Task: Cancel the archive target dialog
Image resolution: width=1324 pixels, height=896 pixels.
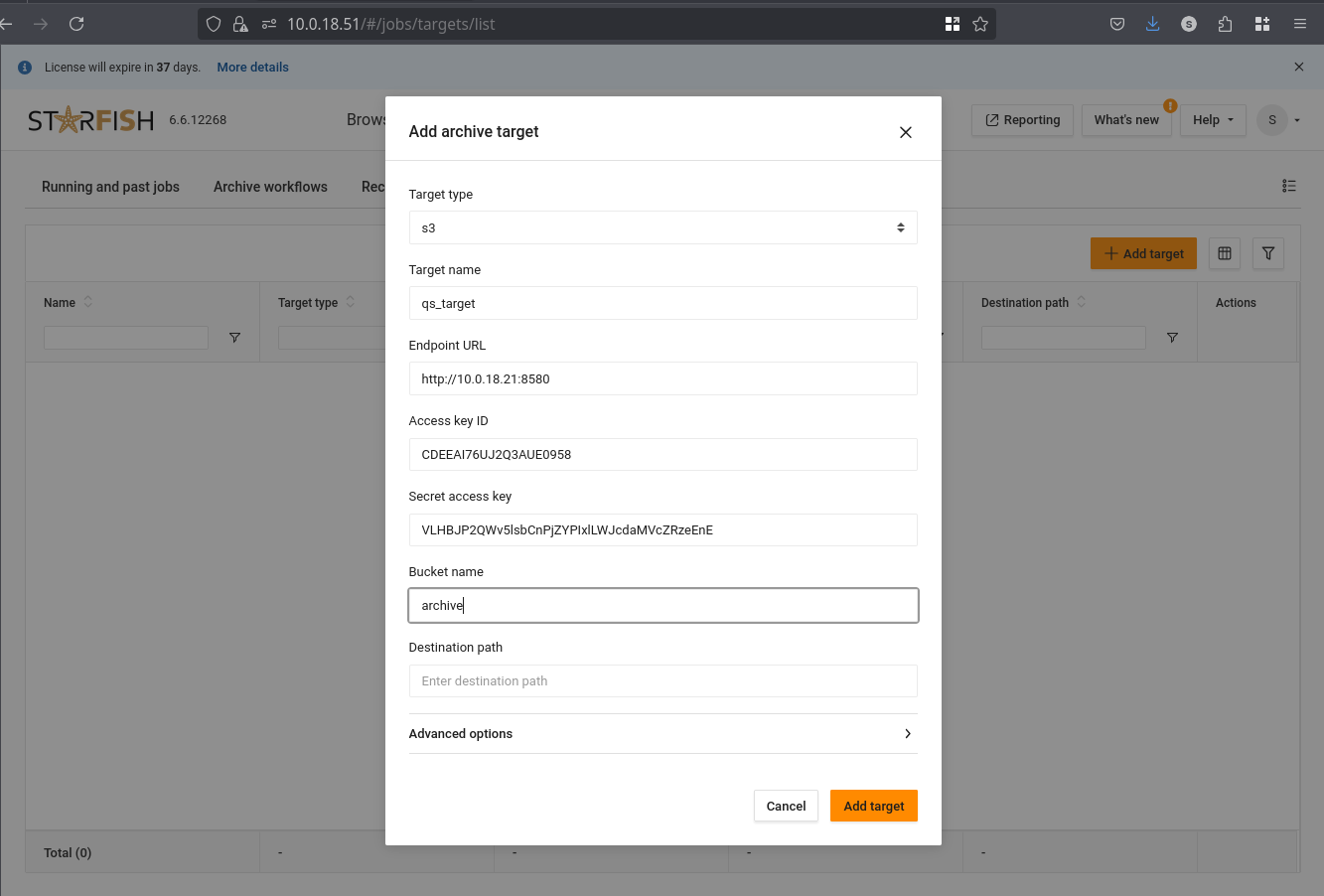Action: coord(786,806)
